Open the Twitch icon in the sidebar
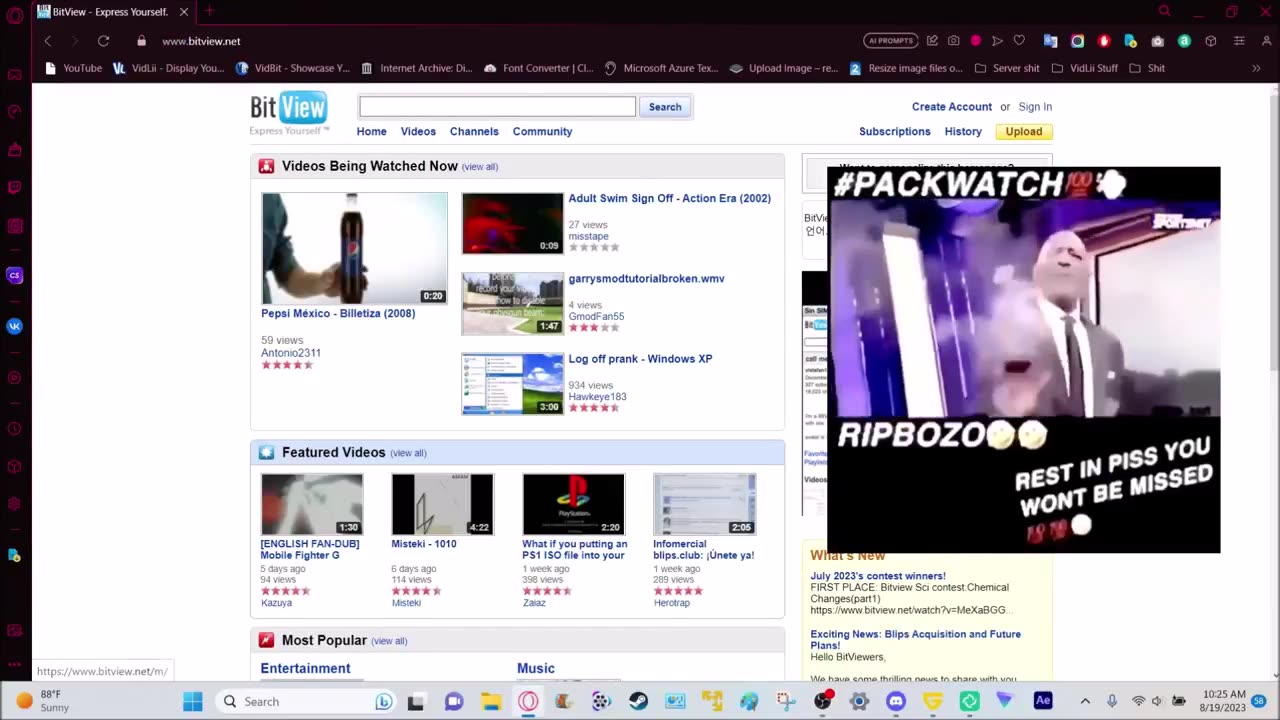The image size is (1280, 720). [14, 187]
